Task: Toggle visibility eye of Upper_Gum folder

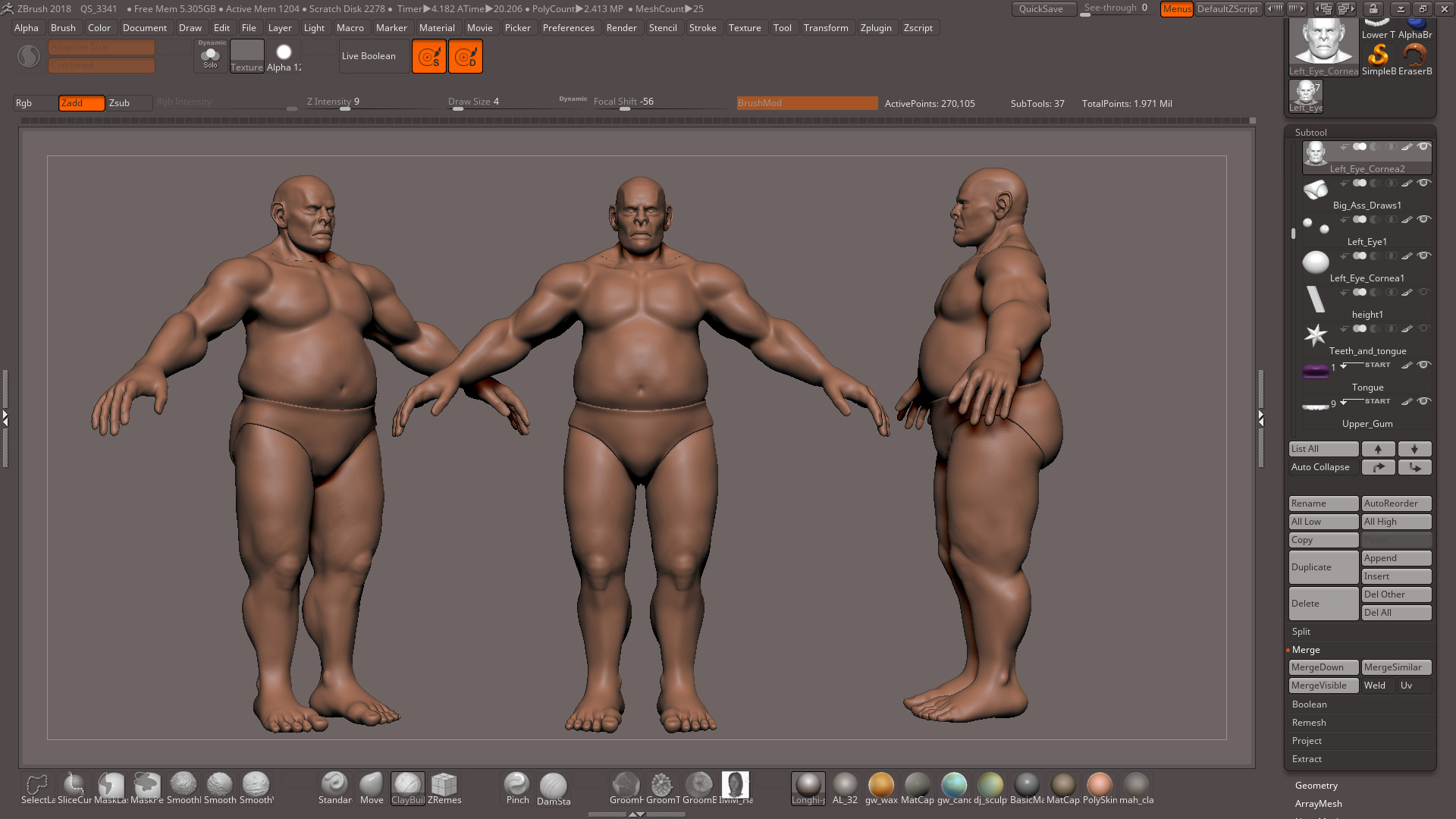Action: tap(1423, 401)
